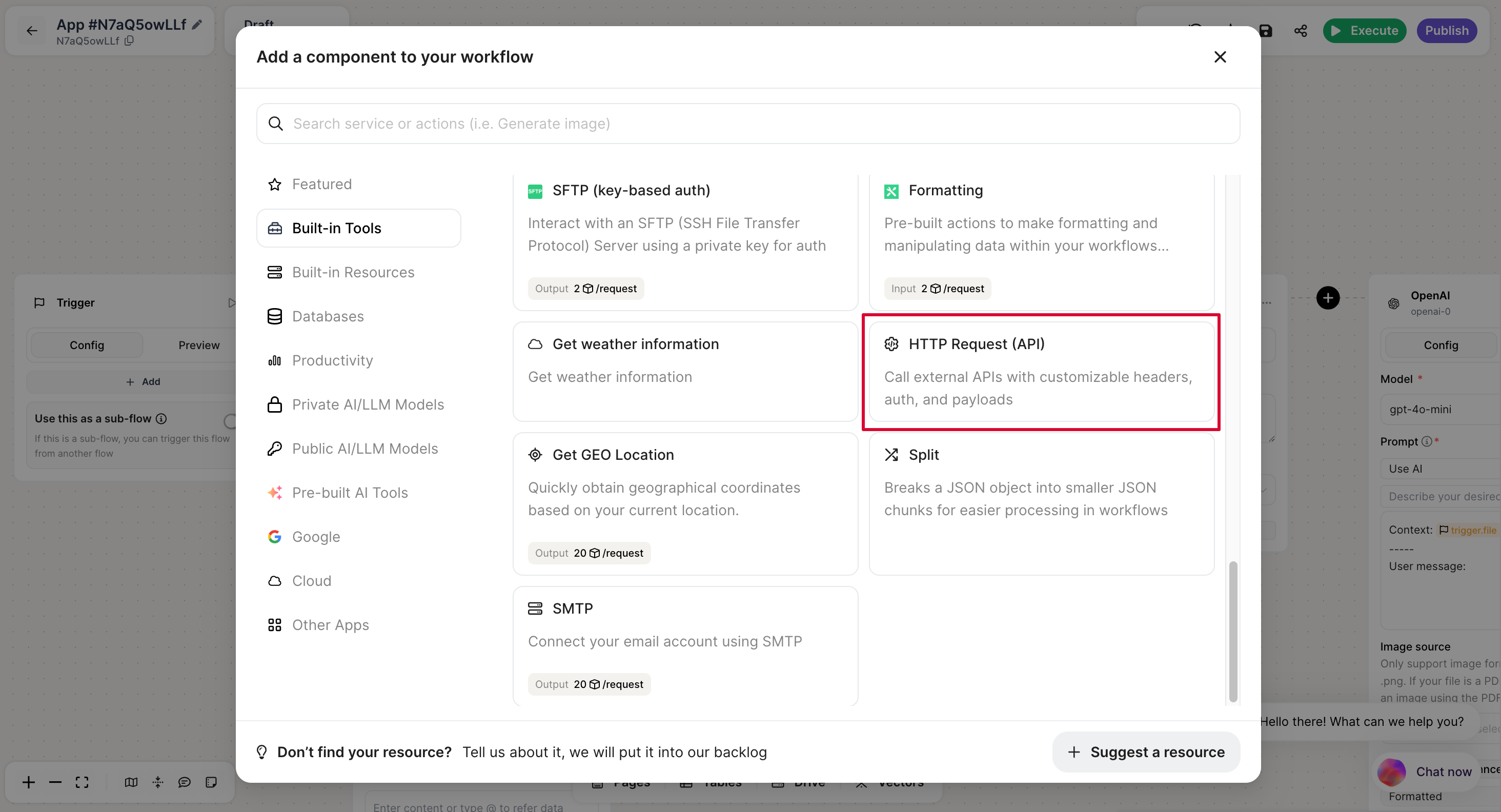Select the Databases category

coord(328,316)
